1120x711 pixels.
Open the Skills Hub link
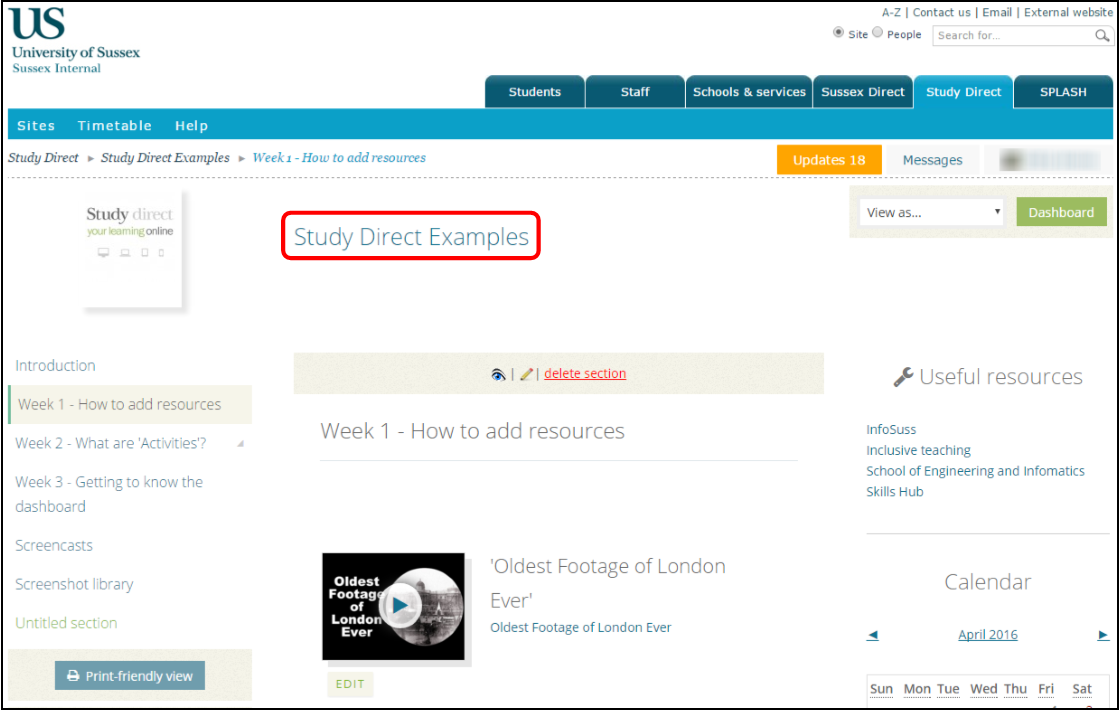coord(894,492)
